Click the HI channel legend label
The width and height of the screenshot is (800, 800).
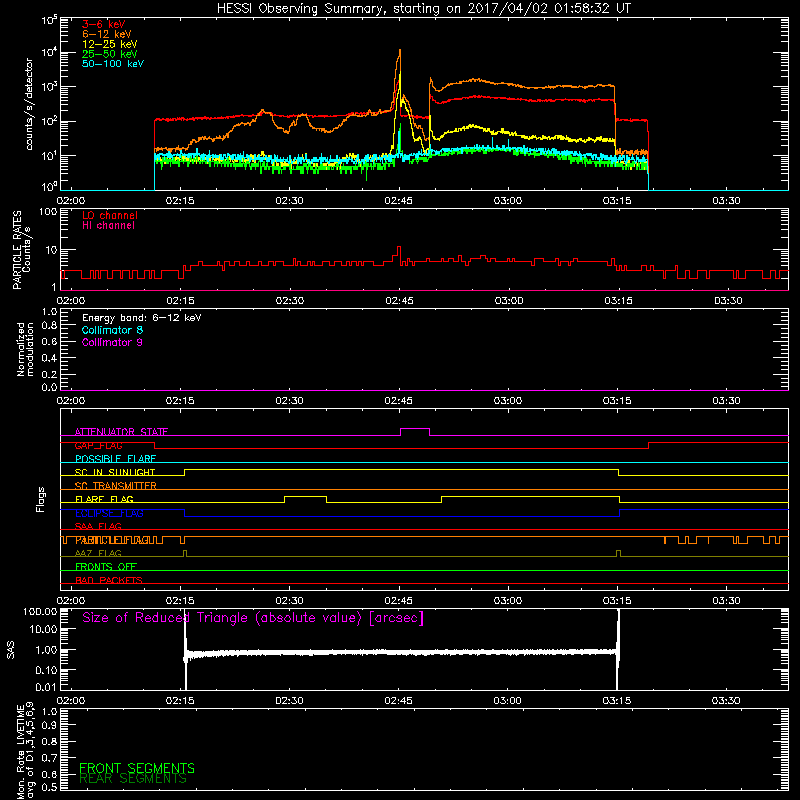point(108,226)
